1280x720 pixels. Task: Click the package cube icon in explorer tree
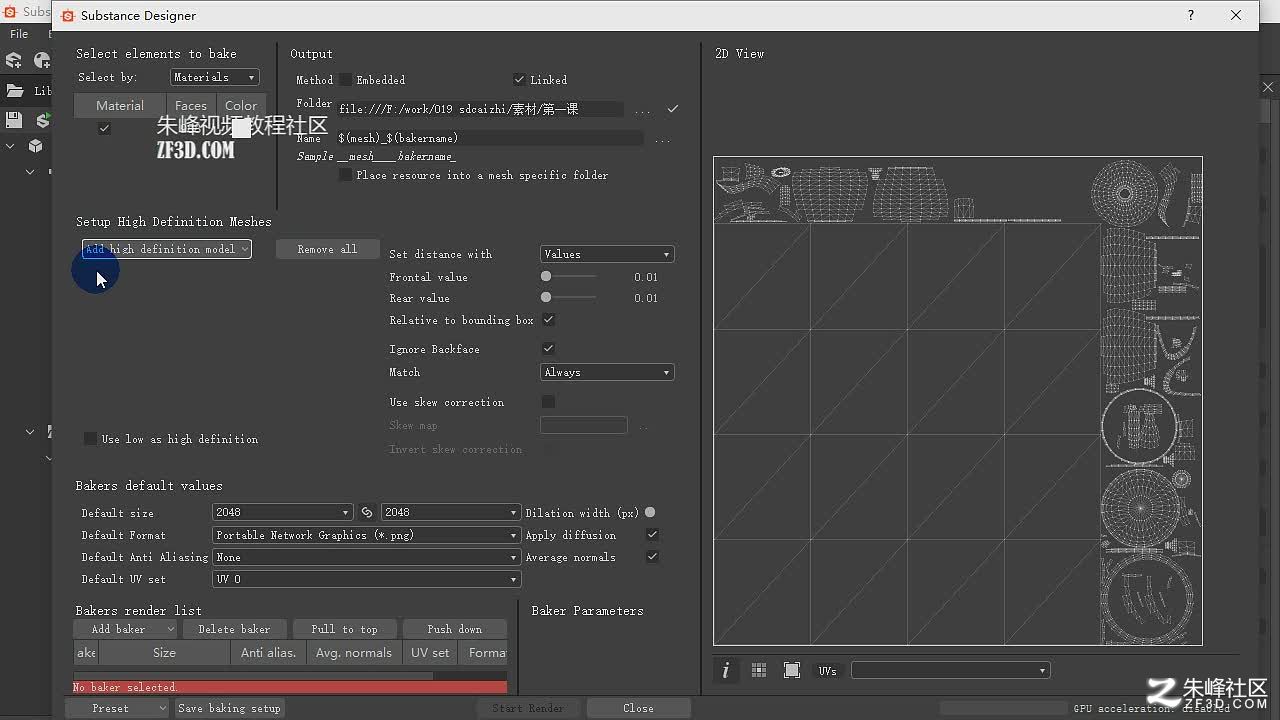pyautogui.click(x=36, y=146)
